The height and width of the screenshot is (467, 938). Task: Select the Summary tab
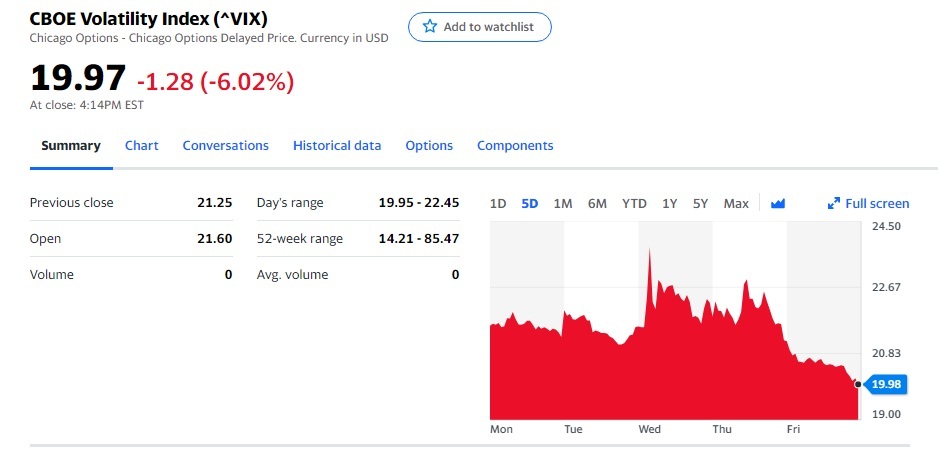pyautogui.click(x=71, y=146)
